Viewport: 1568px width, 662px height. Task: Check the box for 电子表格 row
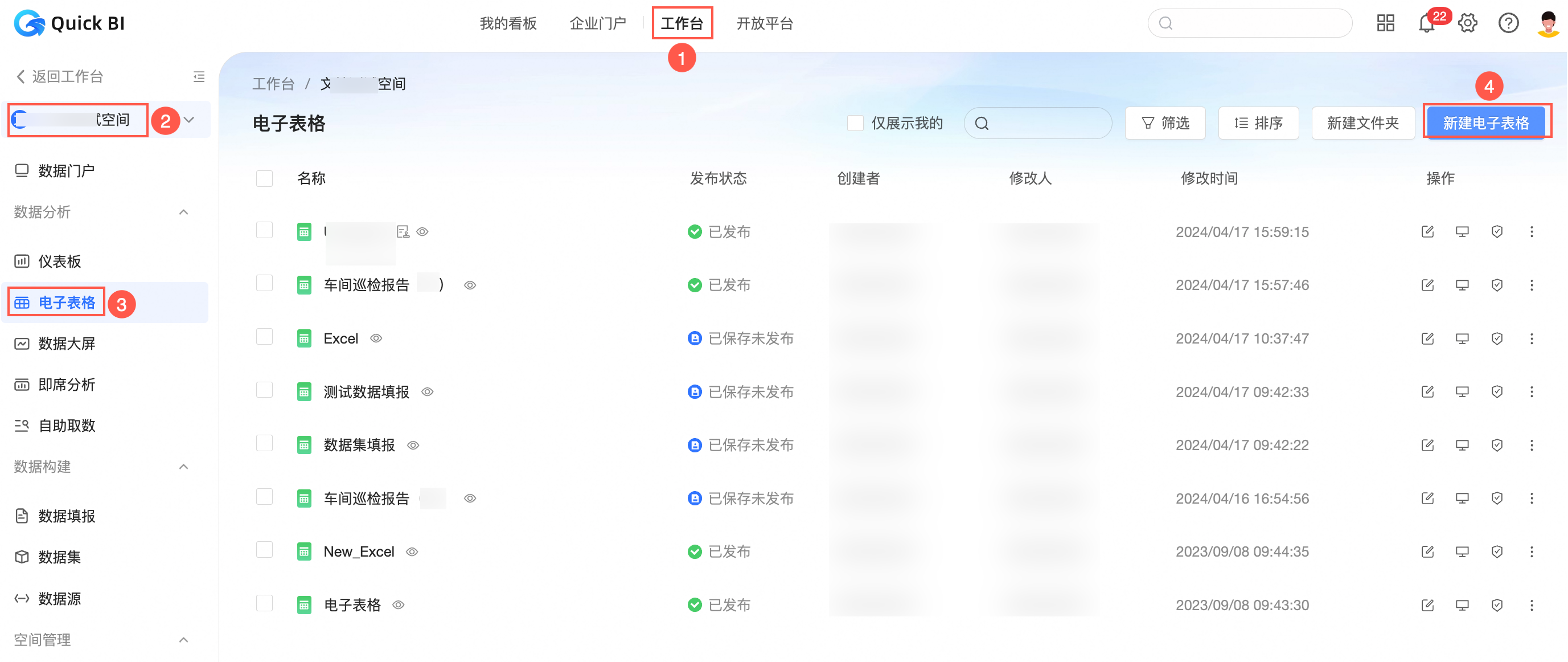click(x=264, y=603)
